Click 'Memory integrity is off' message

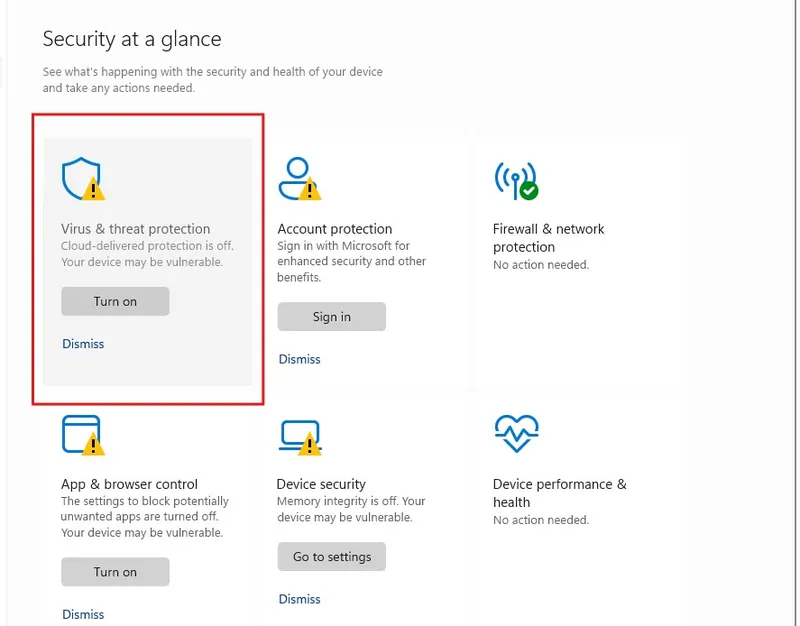click(351, 509)
